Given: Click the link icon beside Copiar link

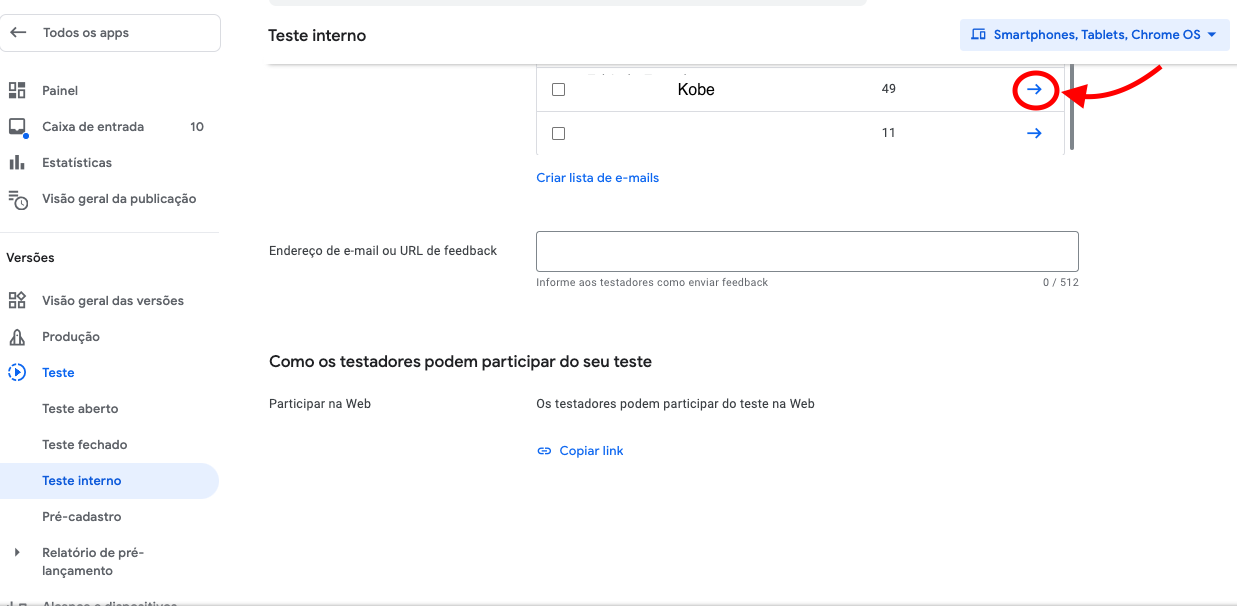Looking at the screenshot, I should (x=544, y=450).
